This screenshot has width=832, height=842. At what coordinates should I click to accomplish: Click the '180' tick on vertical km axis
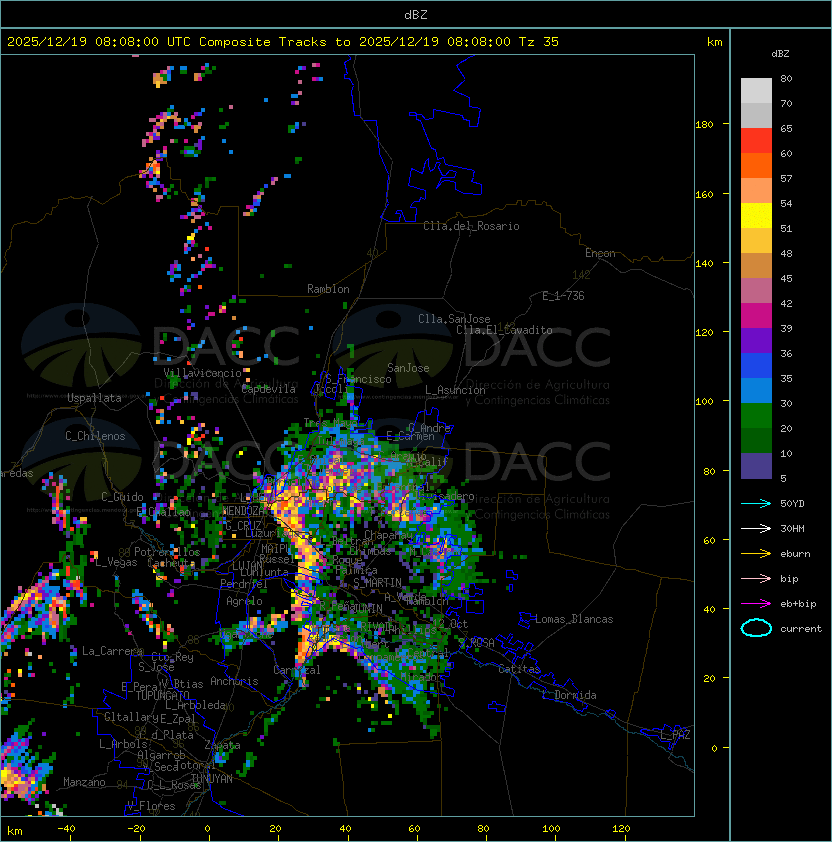(704, 125)
